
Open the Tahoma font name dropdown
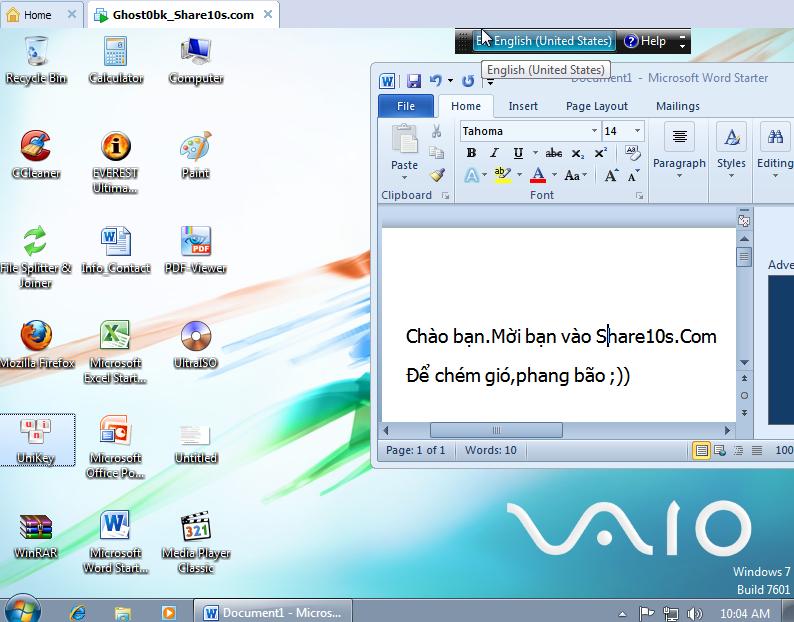(x=594, y=131)
